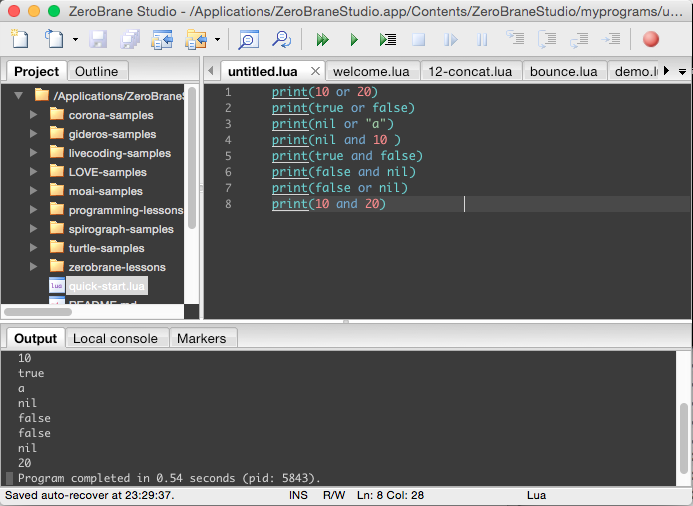
Task: Step into icon in toolbar
Action: [x=515, y=38]
